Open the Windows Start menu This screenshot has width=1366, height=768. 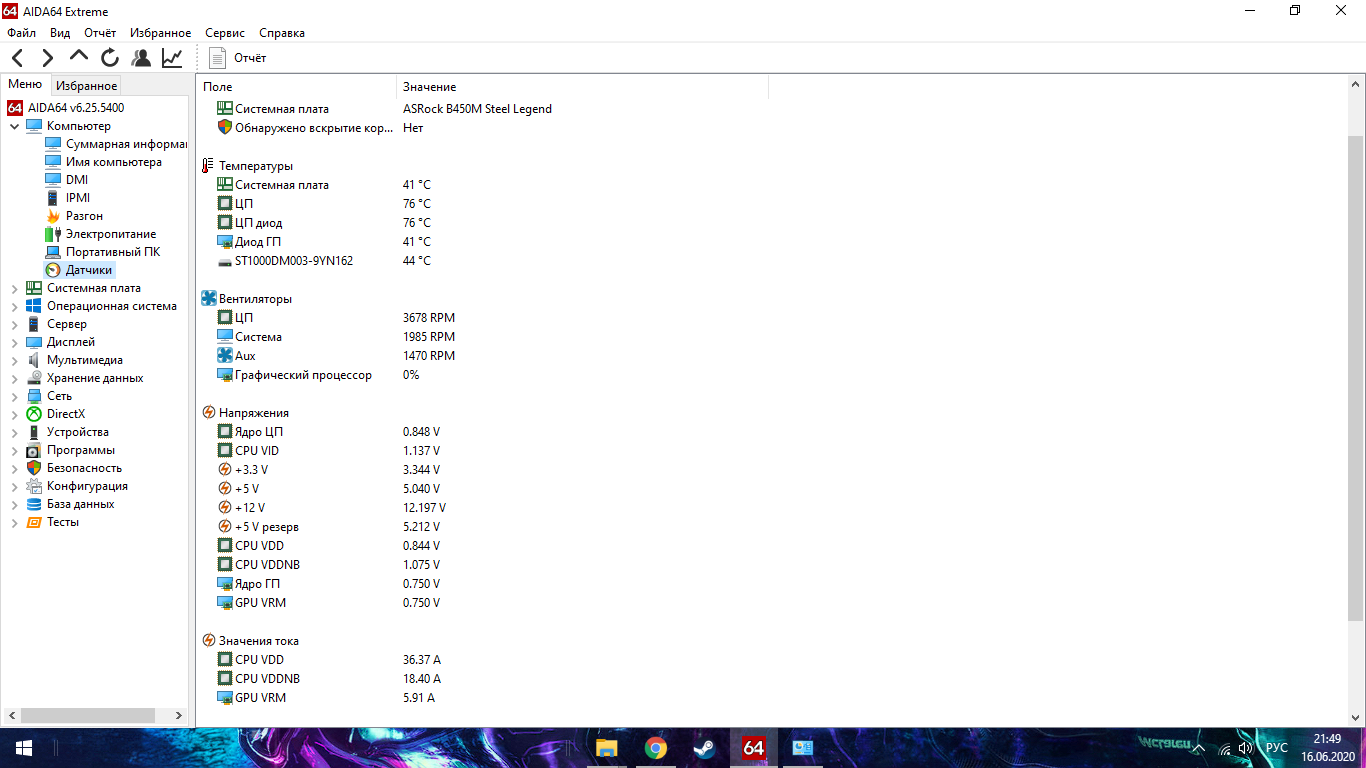[24, 748]
